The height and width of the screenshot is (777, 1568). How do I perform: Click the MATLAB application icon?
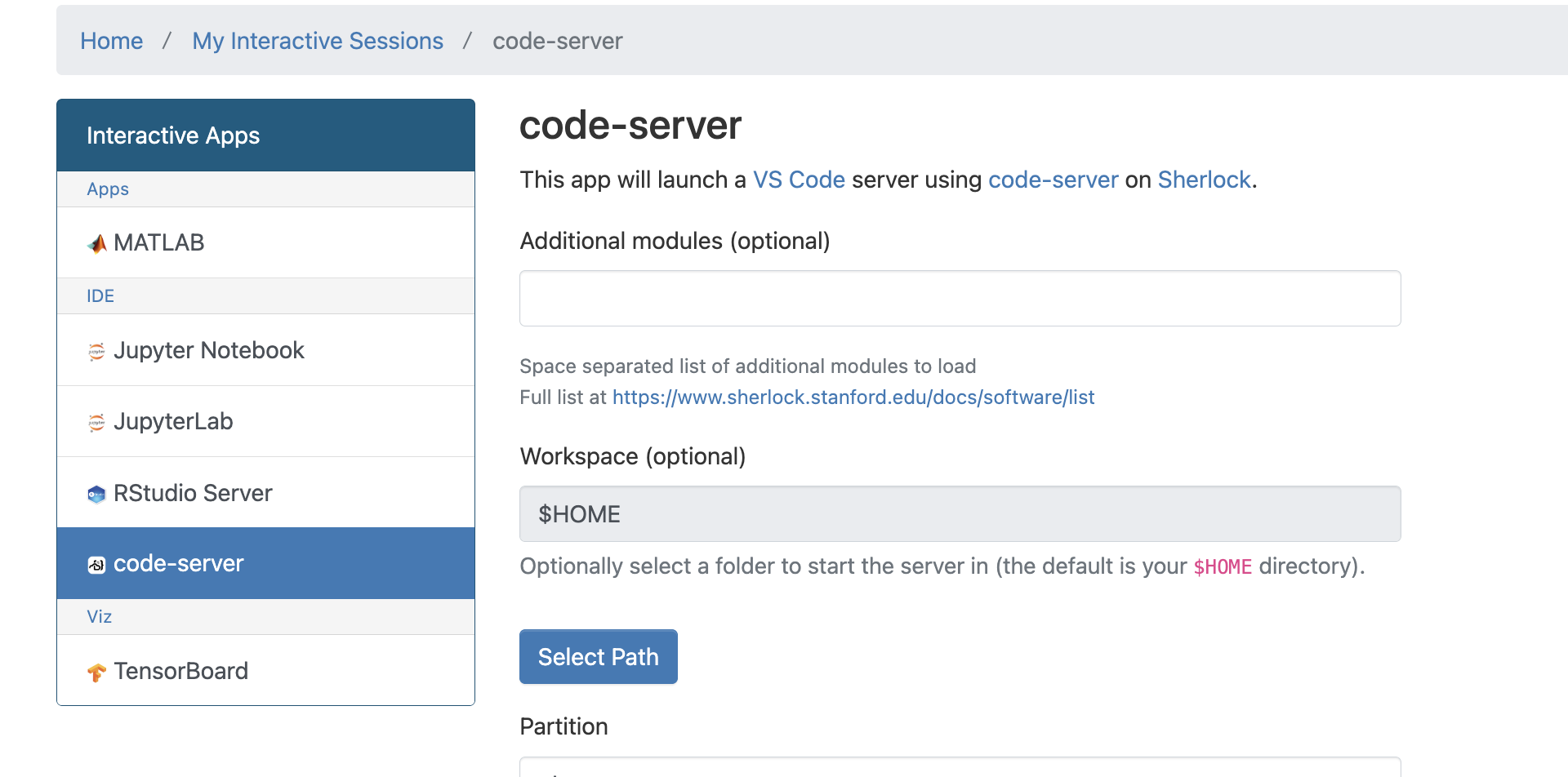(x=96, y=242)
